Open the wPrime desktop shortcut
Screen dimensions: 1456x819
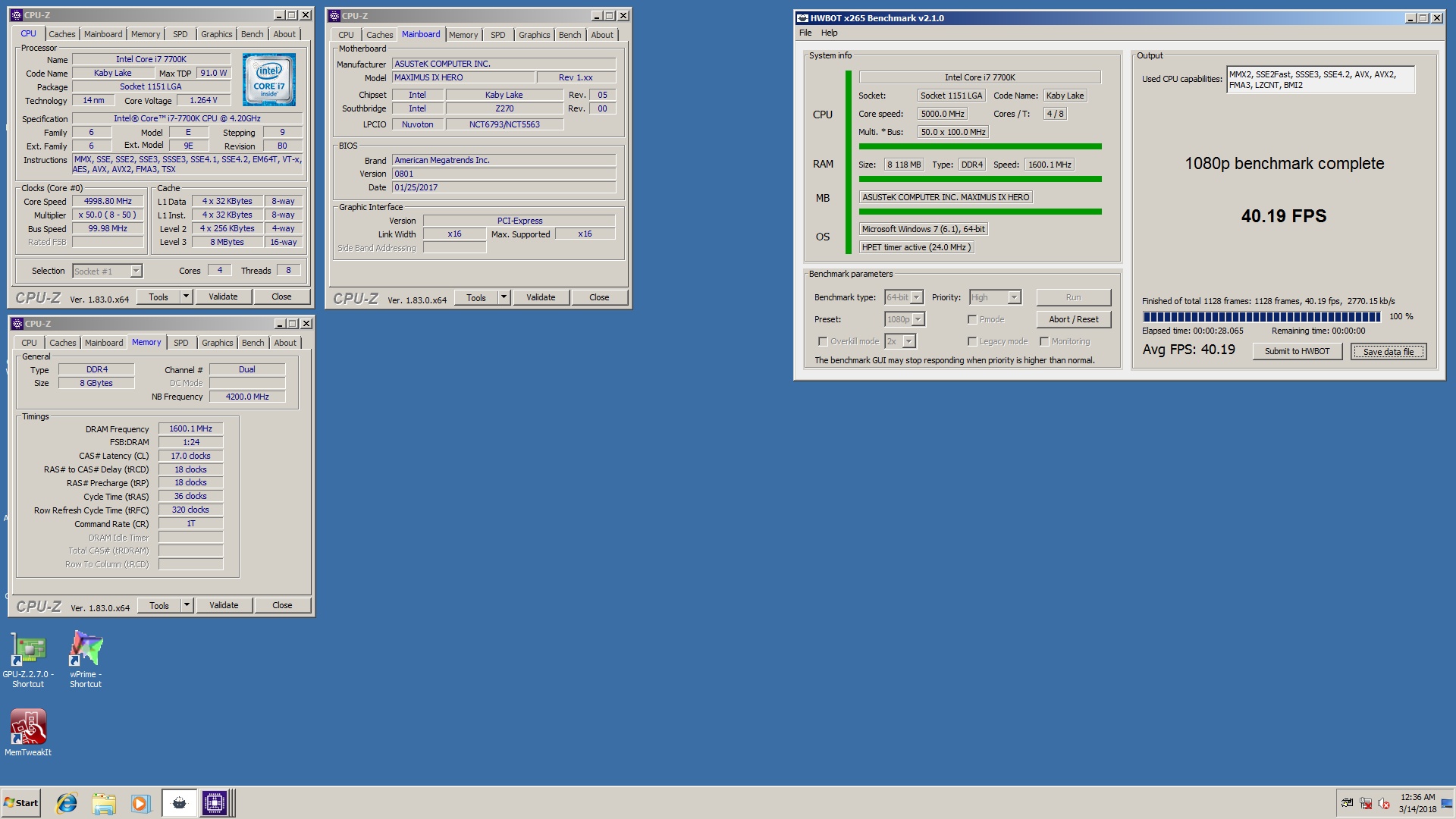(x=86, y=659)
